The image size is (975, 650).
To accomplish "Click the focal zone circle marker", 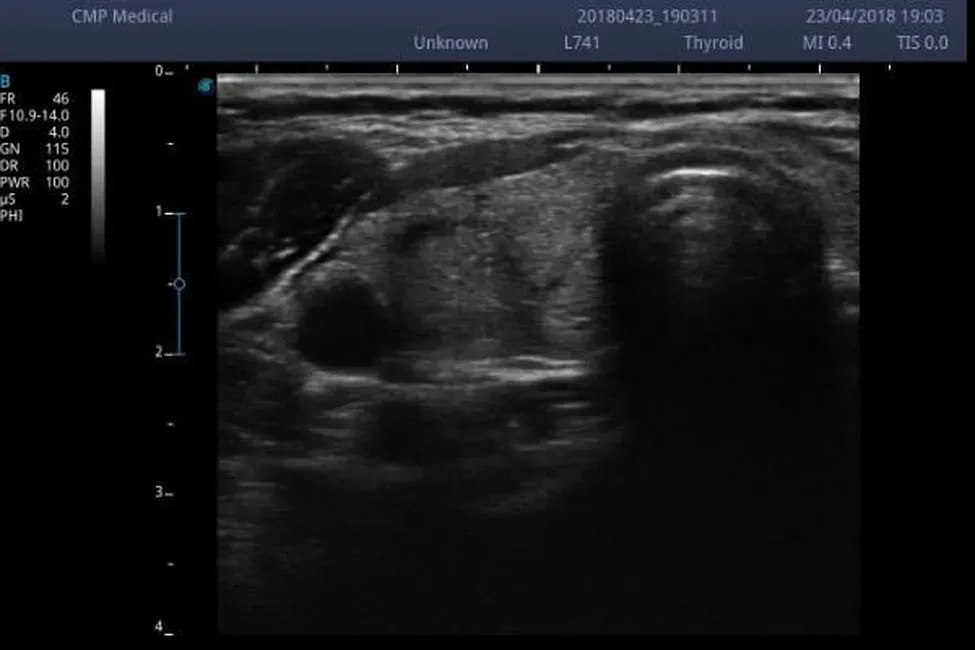I will [x=179, y=284].
